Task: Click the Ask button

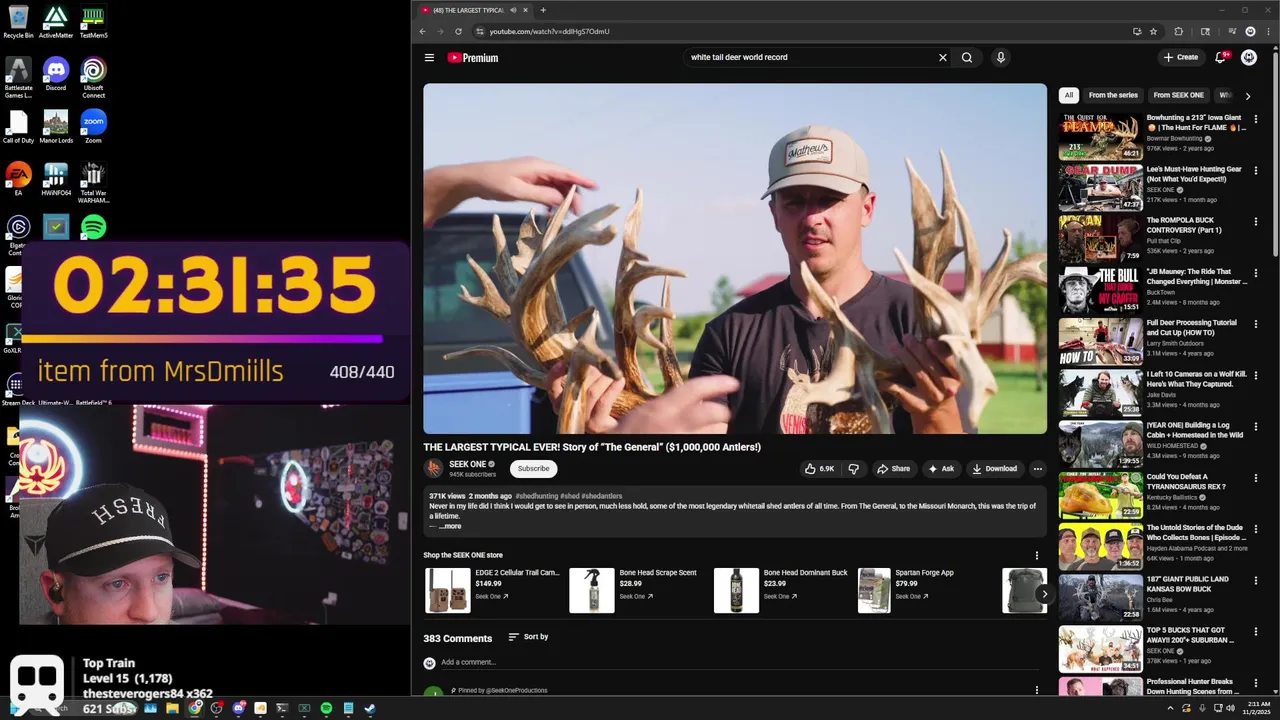Action: 941,469
